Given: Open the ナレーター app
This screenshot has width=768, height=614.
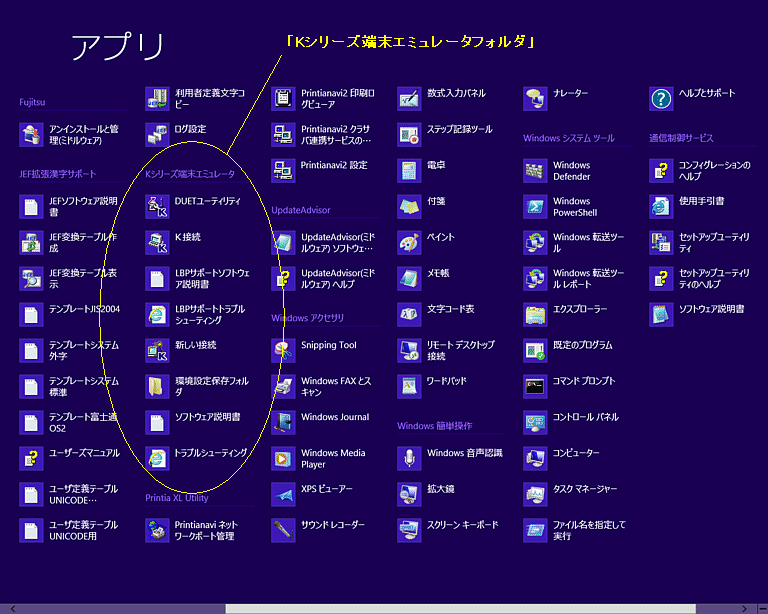Looking at the screenshot, I should point(535,98).
